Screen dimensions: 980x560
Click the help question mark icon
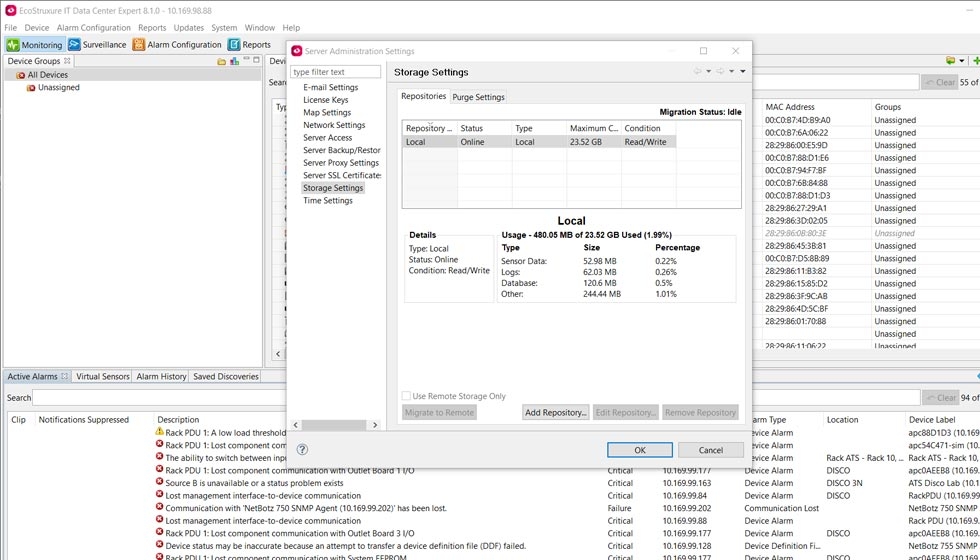[302, 450]
